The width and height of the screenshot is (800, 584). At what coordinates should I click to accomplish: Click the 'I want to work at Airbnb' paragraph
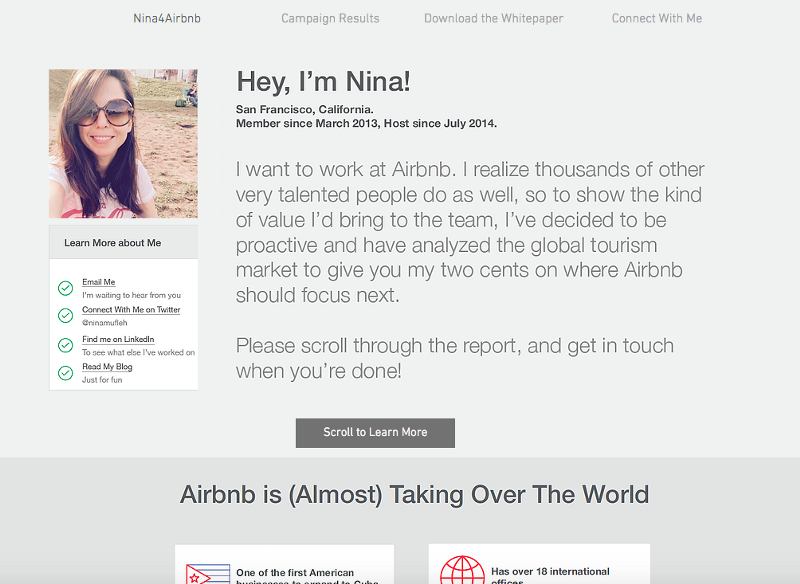tap(469, 232)
